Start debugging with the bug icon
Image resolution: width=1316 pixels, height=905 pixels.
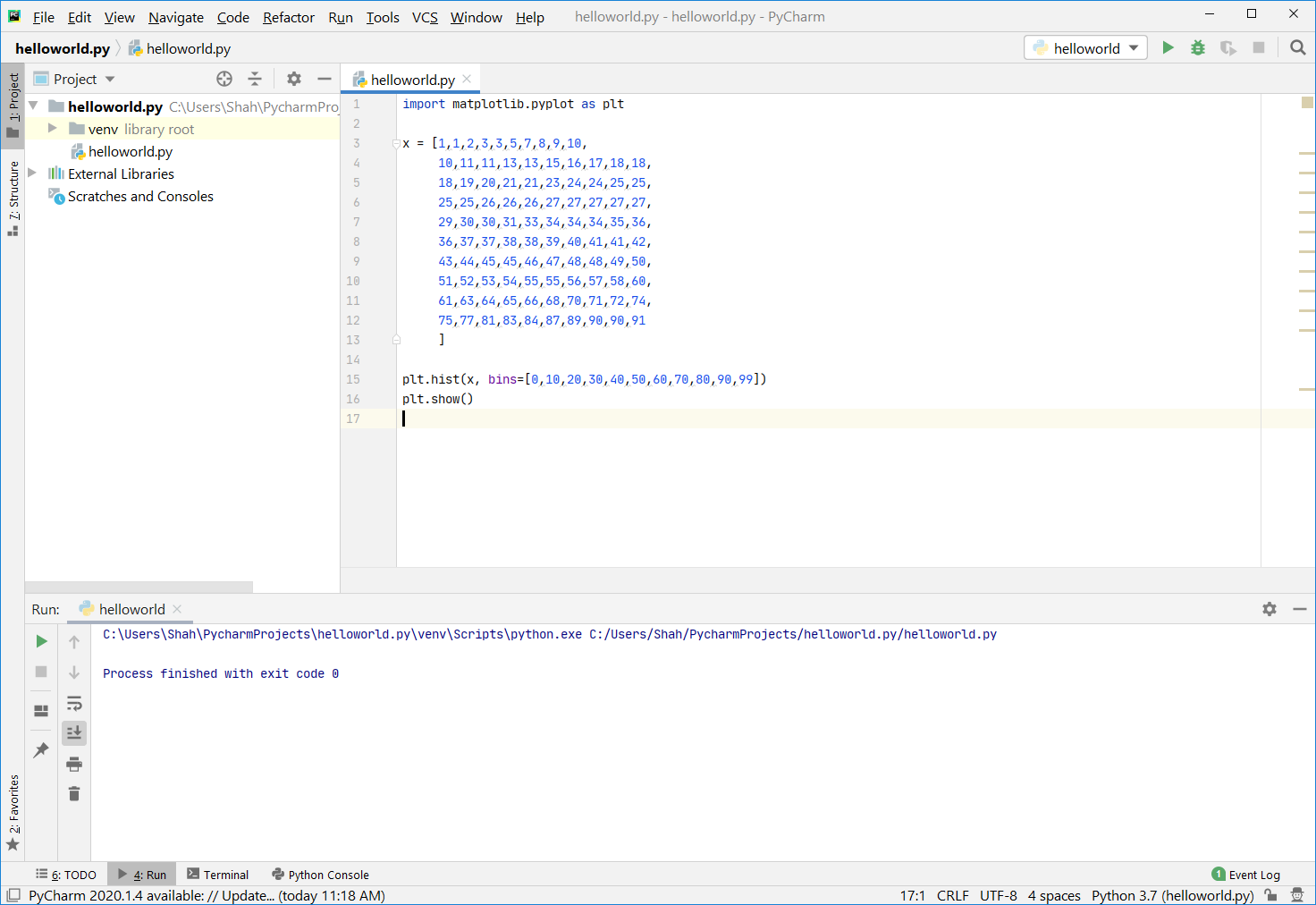(1198, 48)
